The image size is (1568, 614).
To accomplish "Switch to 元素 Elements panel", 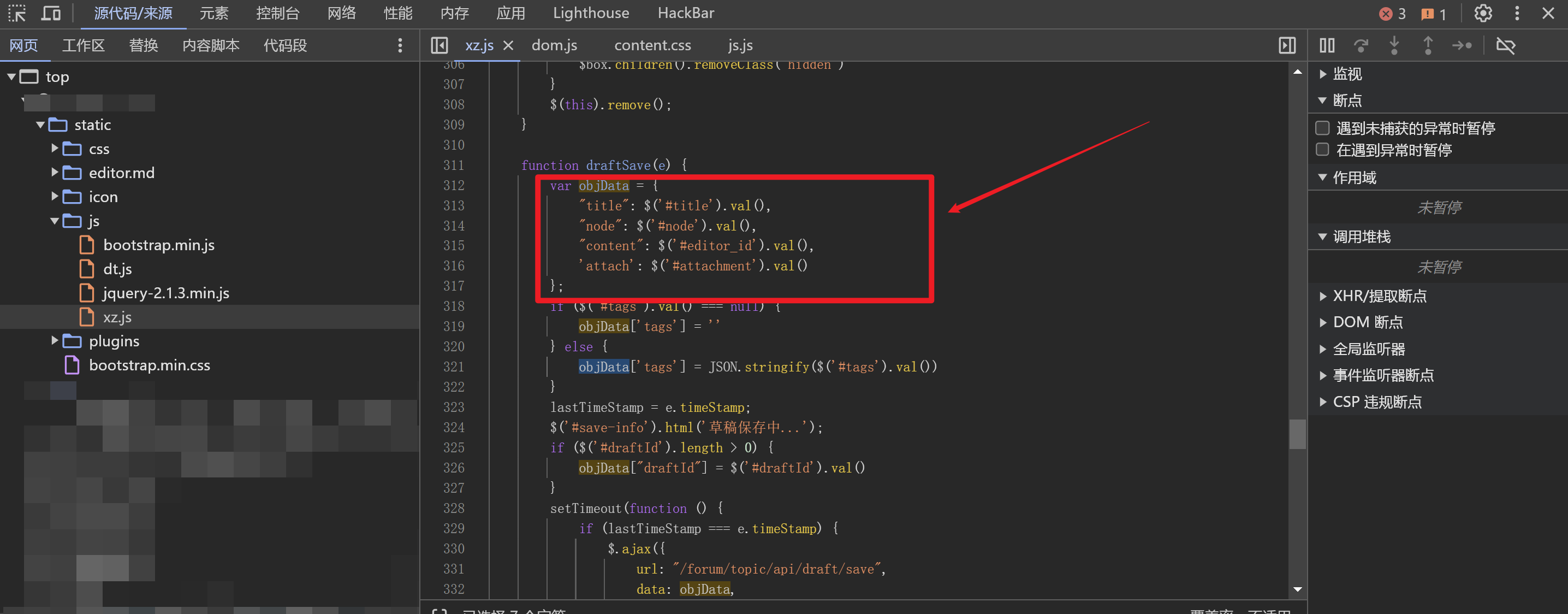I will pyautogui.click(x=213, y=14).
